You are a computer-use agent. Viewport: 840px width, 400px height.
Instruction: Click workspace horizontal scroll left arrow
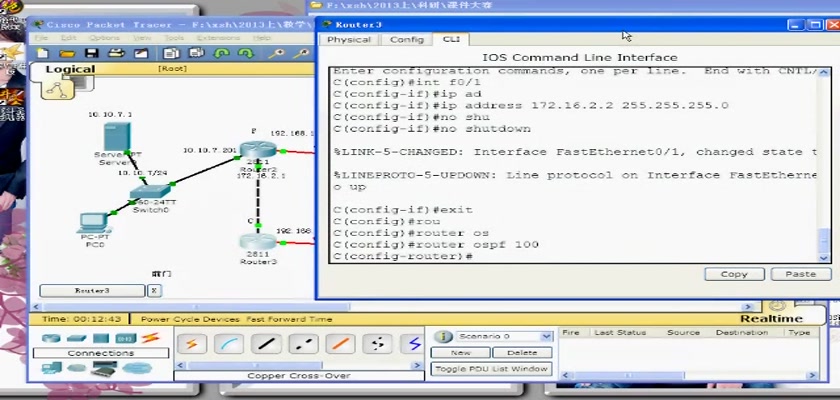(36, 307)
